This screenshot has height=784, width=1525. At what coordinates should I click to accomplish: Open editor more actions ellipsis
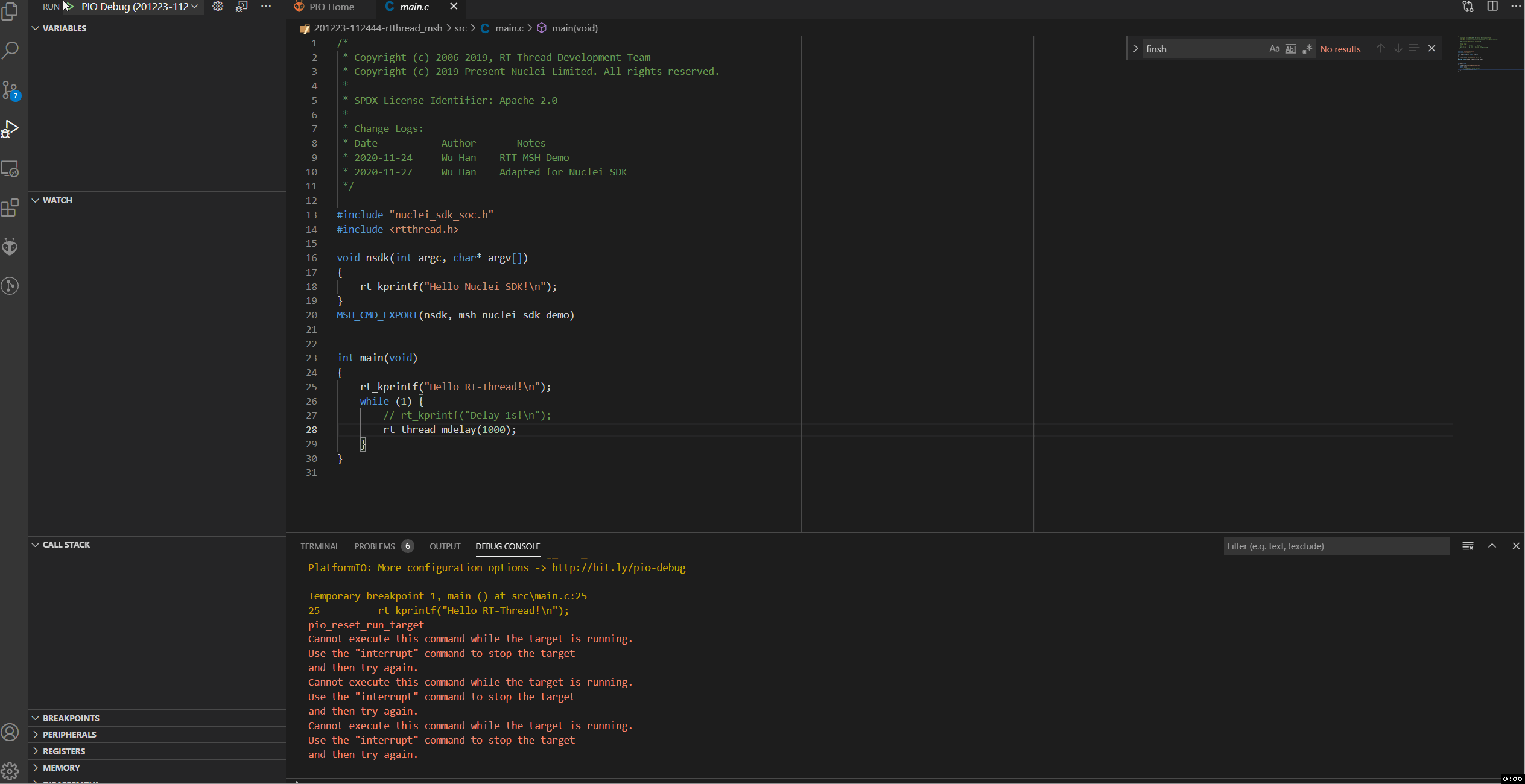pyautogui.click(x=1516, y=7)
